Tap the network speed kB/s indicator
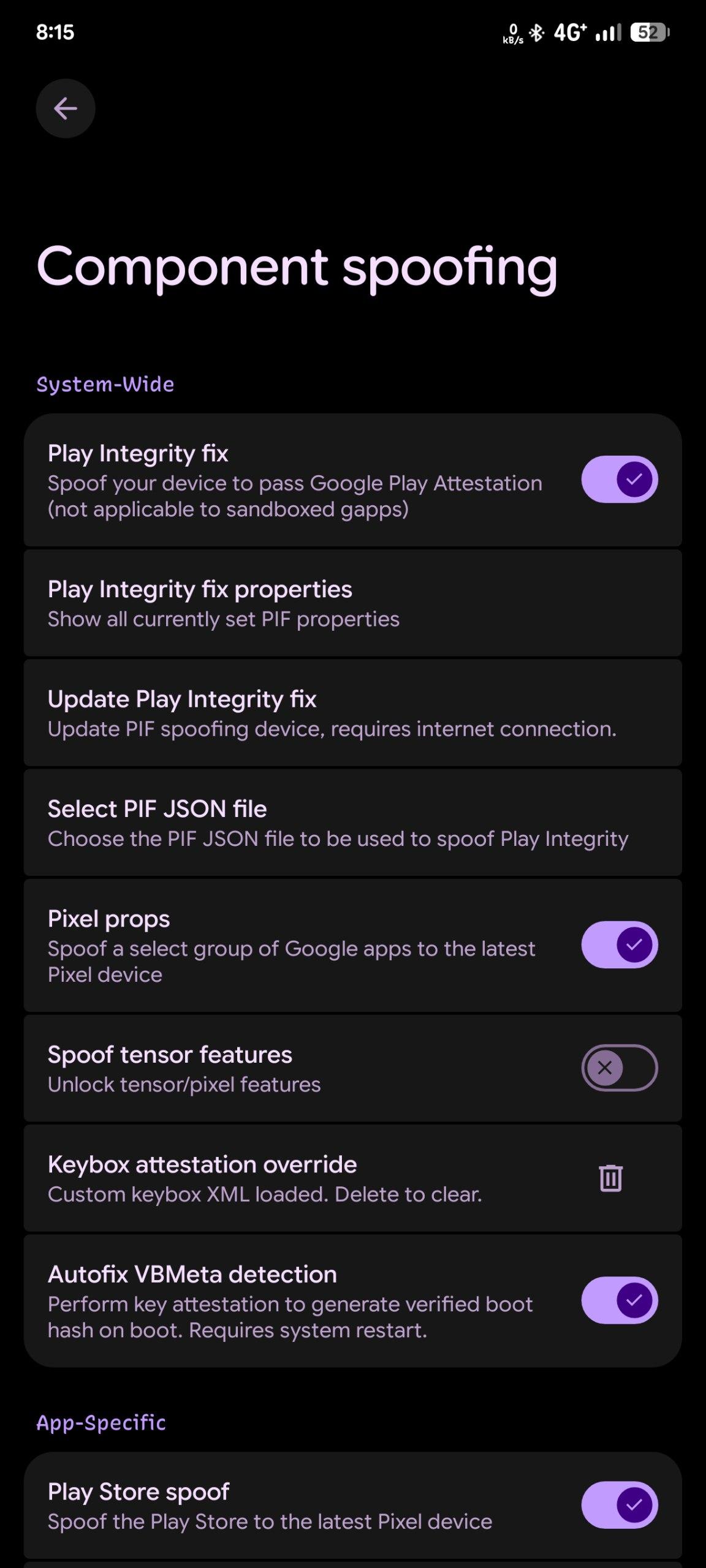The width and height of the screenshot is (706, 1568). coord(513,34)
